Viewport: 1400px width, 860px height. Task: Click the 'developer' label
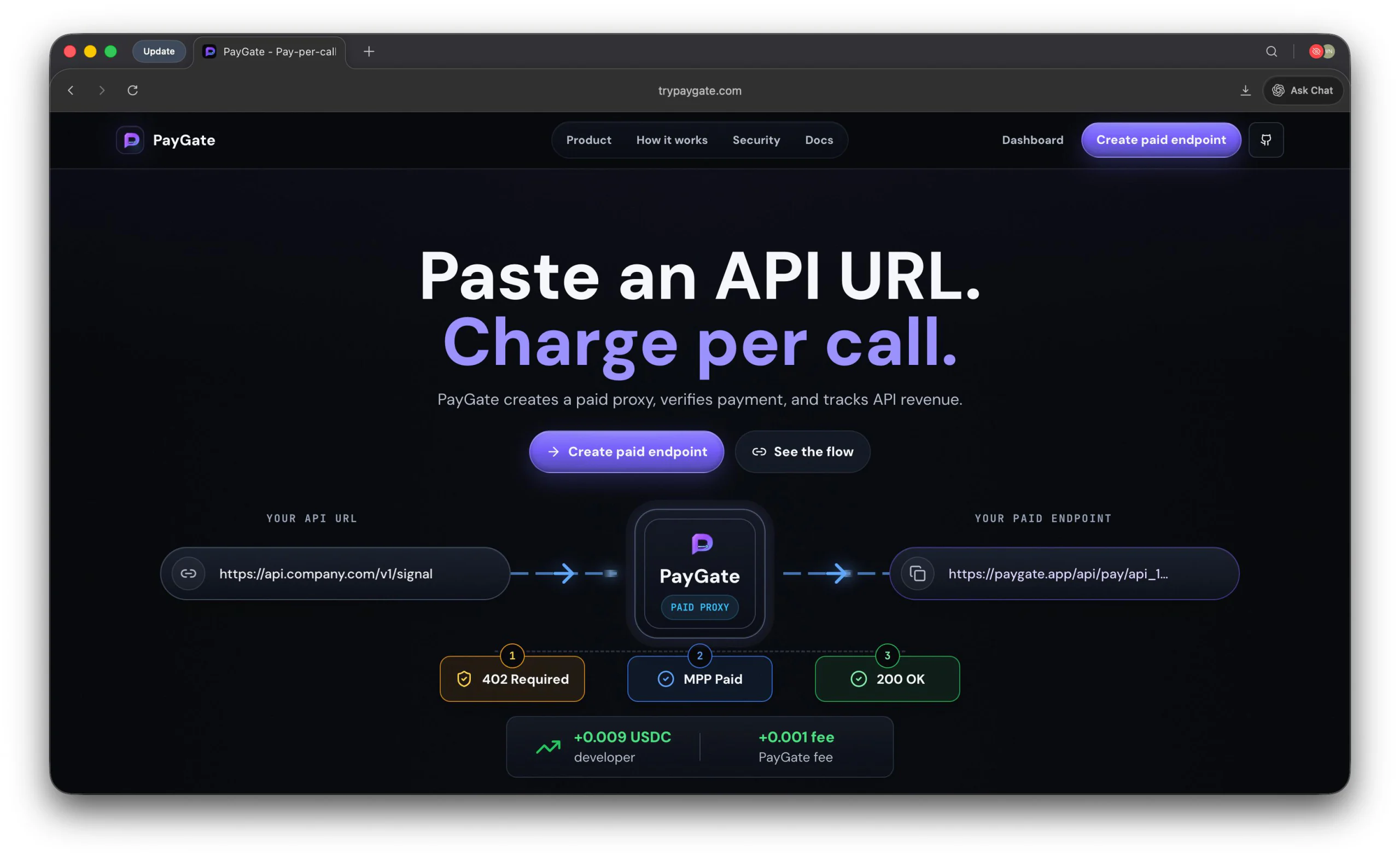click(x=604, y=757)
